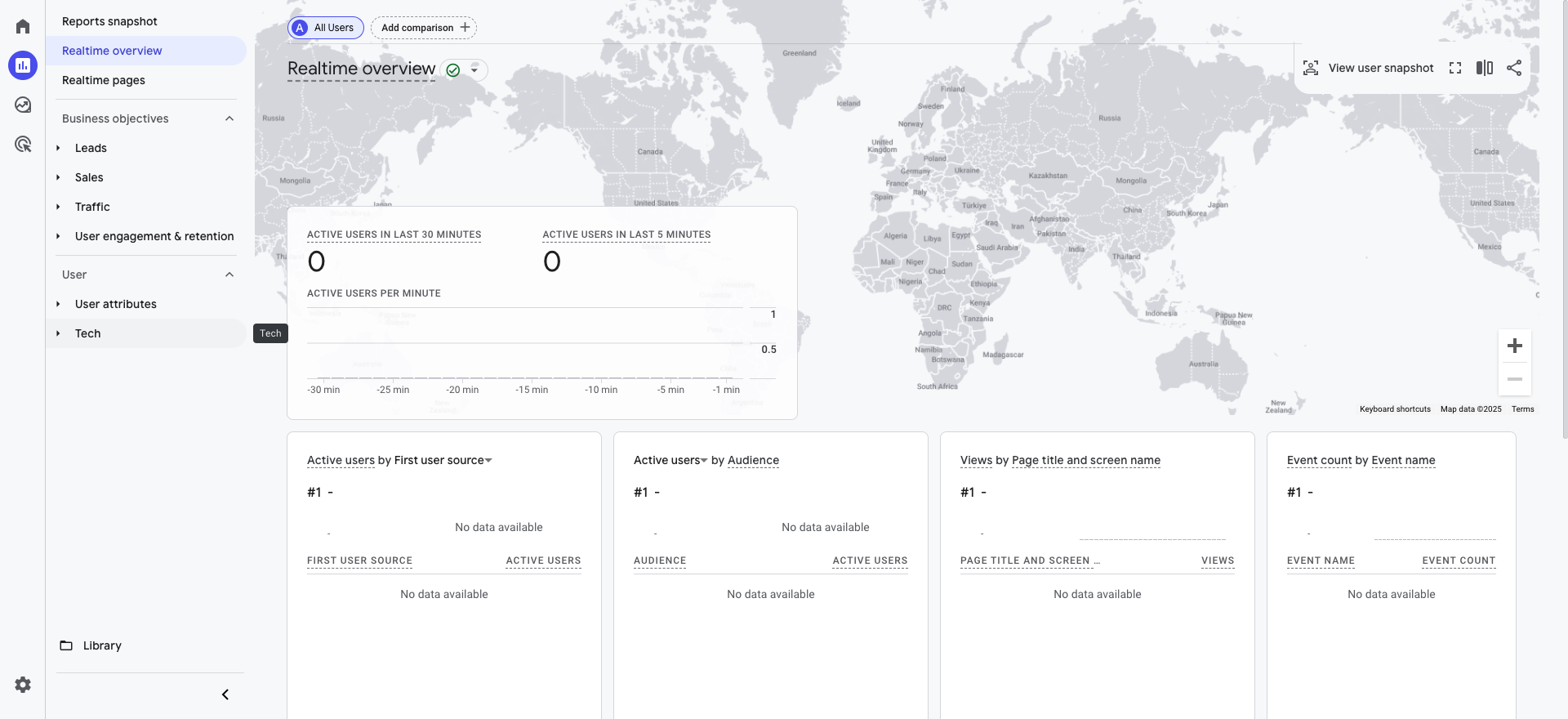Open the map Terms link

1522,409
